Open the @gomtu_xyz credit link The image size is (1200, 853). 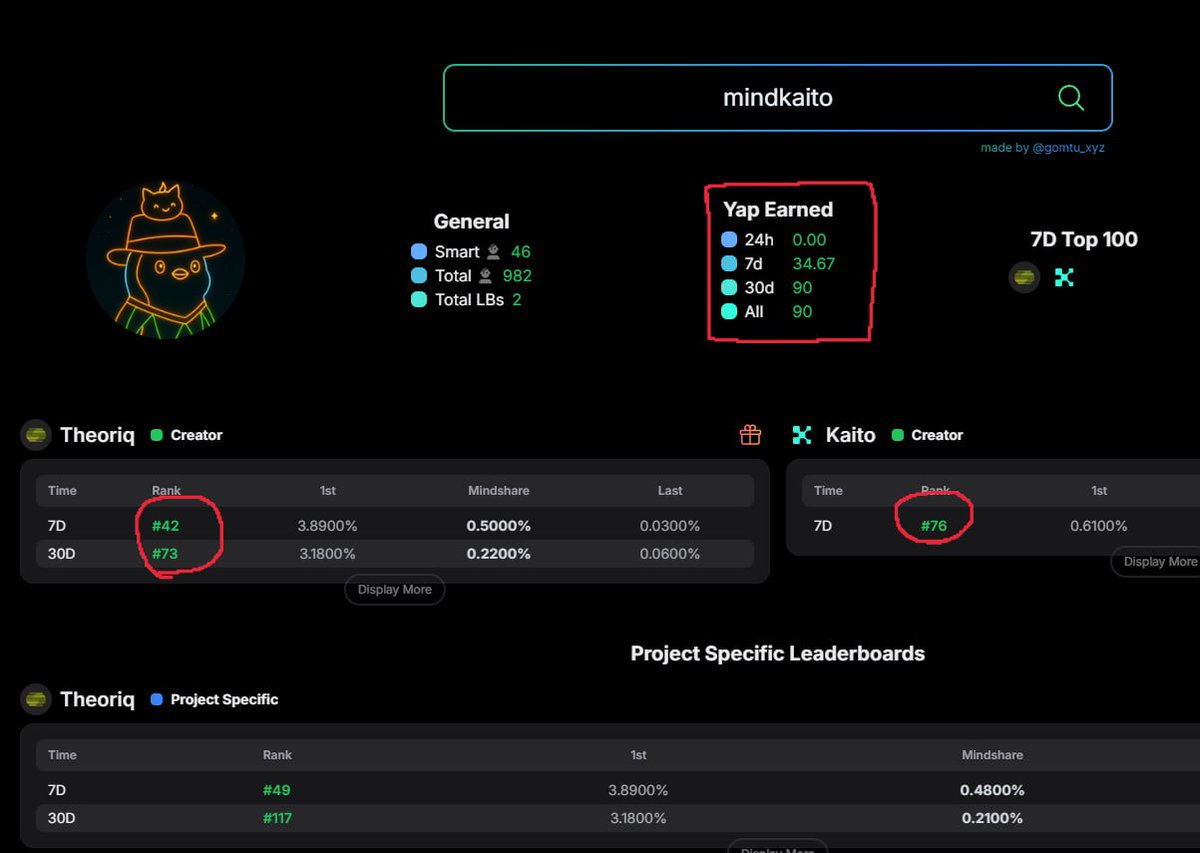[x=1069, y=148]
